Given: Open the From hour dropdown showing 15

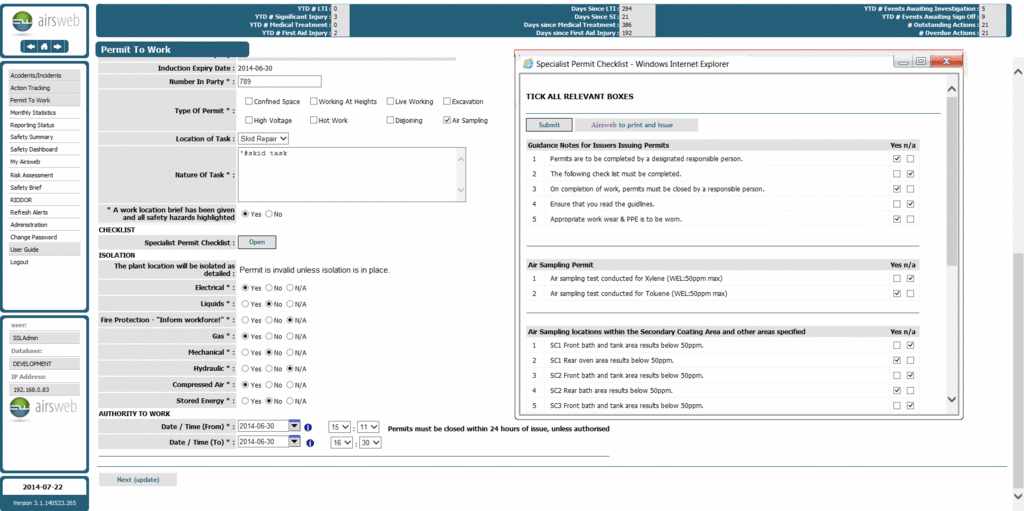Looking at the screenshot, I should click(339, 427).
